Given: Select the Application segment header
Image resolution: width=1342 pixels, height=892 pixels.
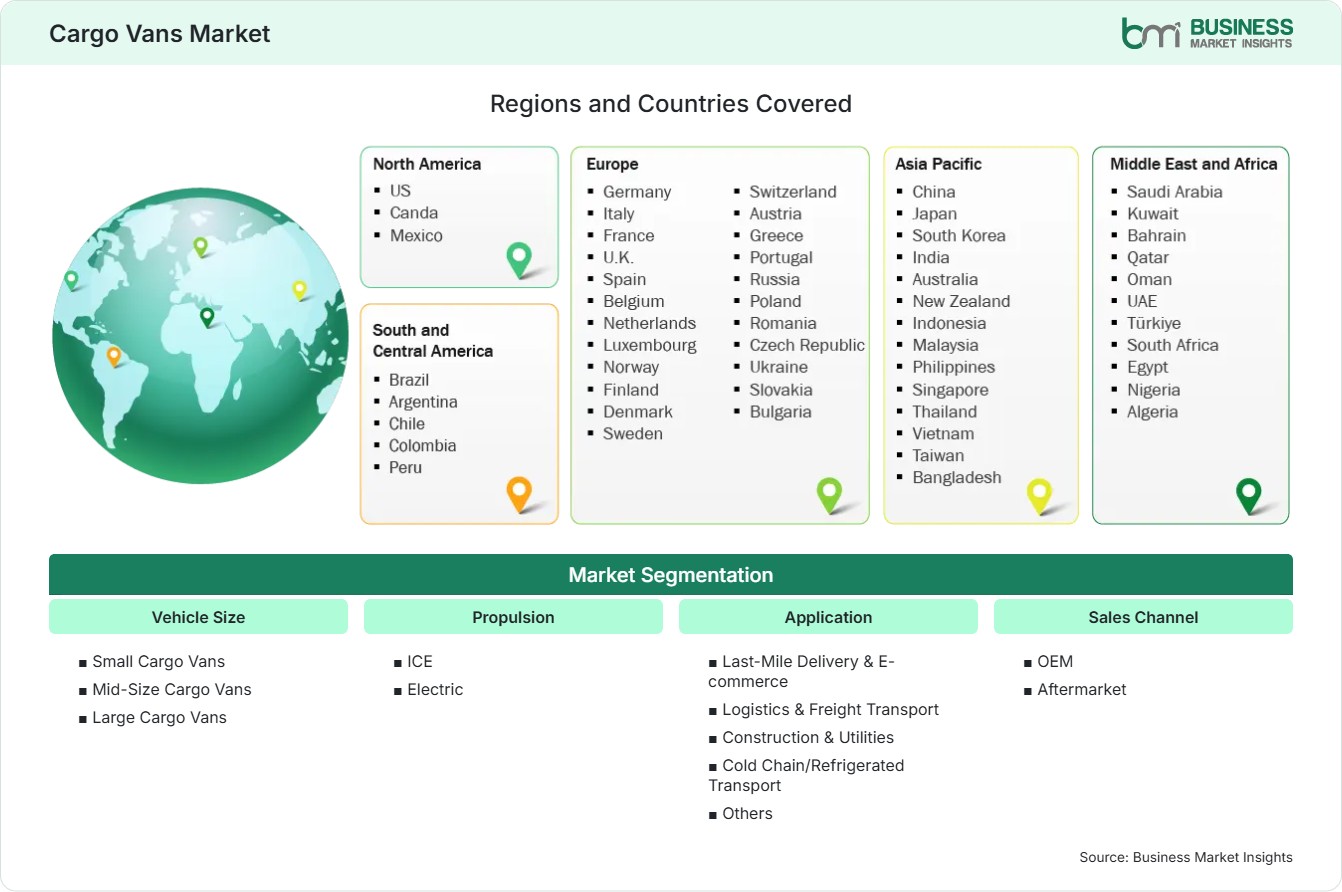Looking at the screenshot, I should point(828,617).
